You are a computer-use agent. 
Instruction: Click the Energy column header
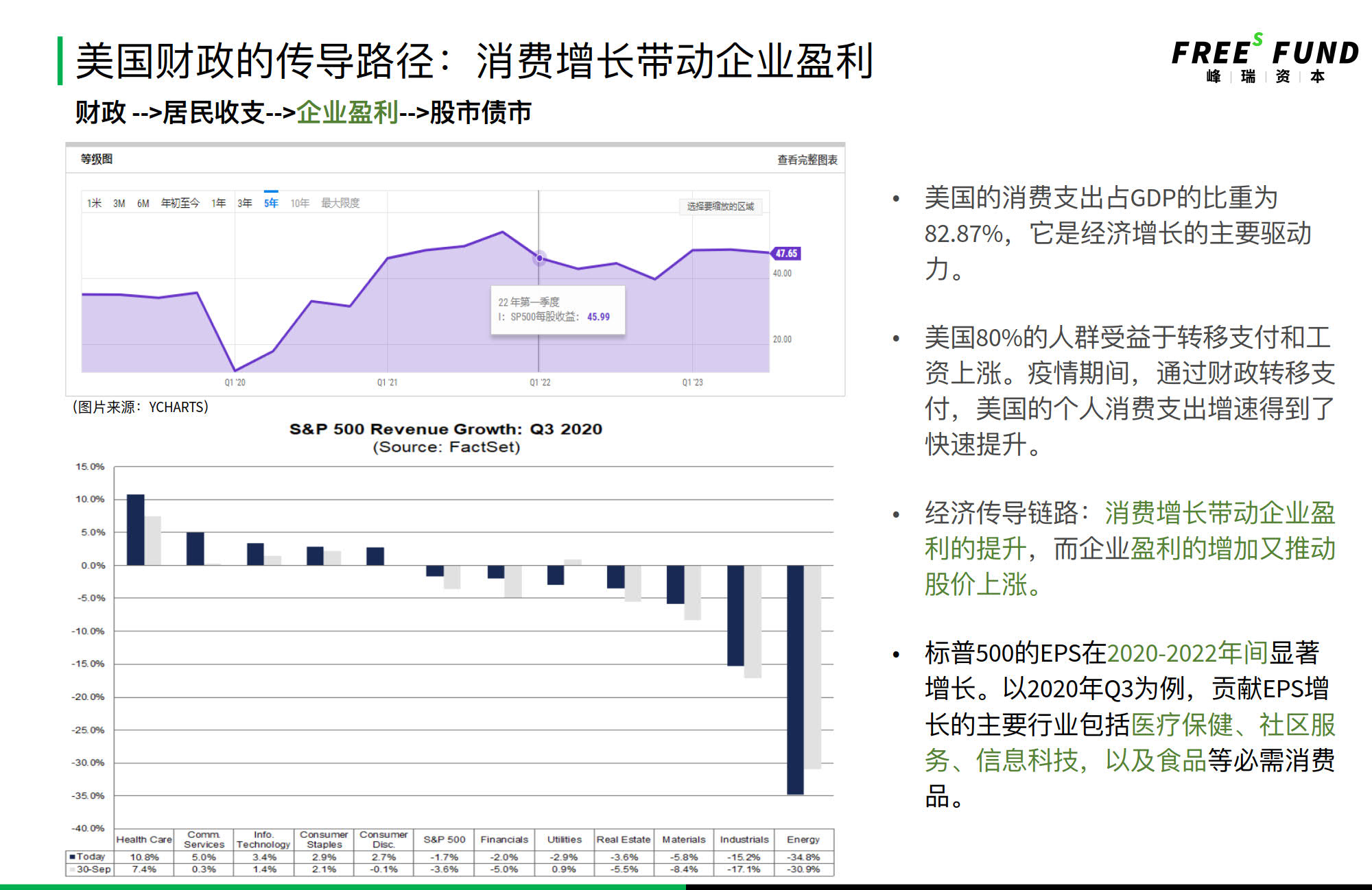803,839
